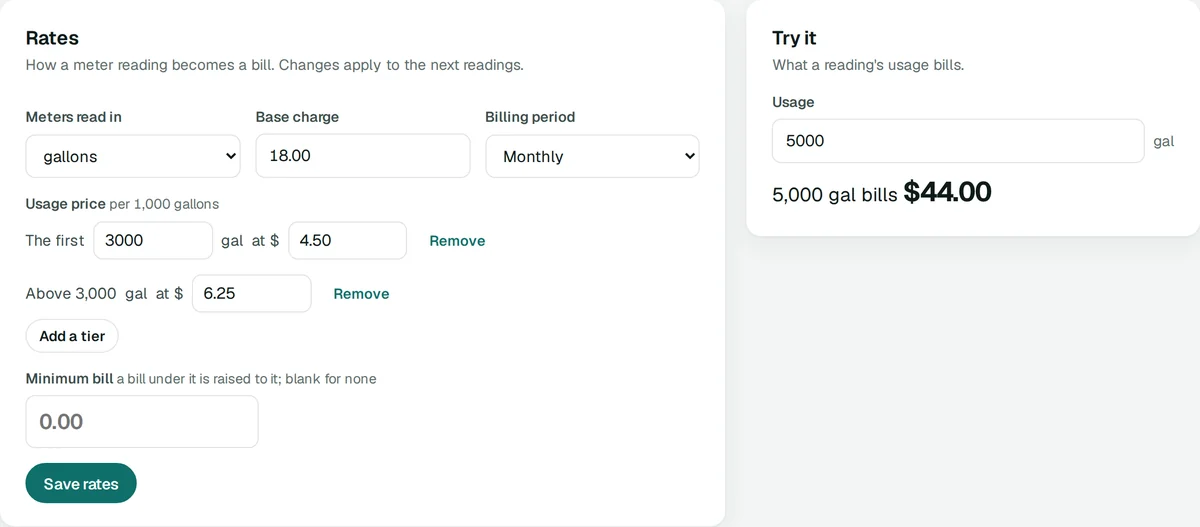Edit the 6.25 above-tier price field
Screen dimensions: 1200x527
click(x=252, y=293)
